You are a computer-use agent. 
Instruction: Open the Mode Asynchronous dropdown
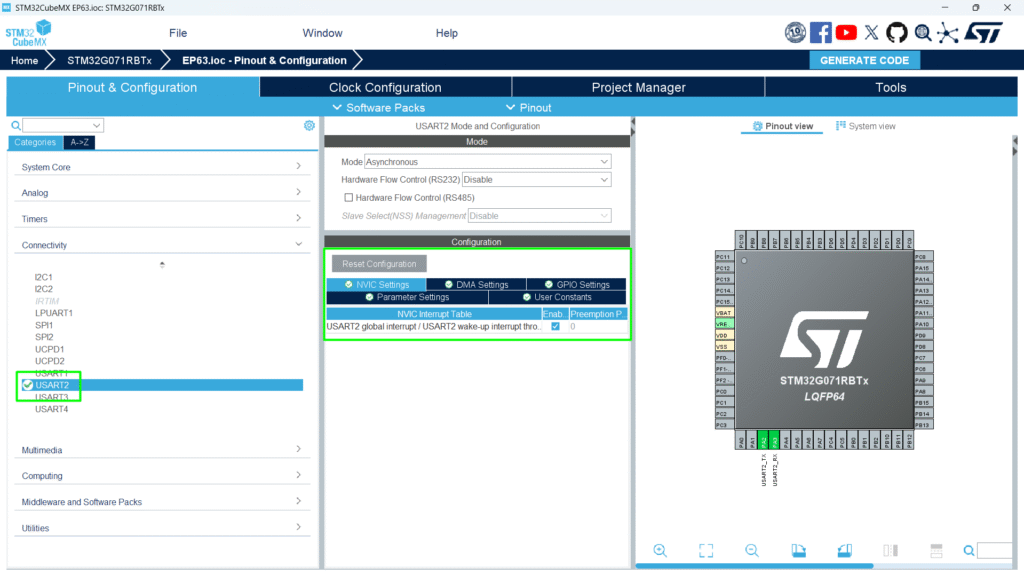[487, 162]
